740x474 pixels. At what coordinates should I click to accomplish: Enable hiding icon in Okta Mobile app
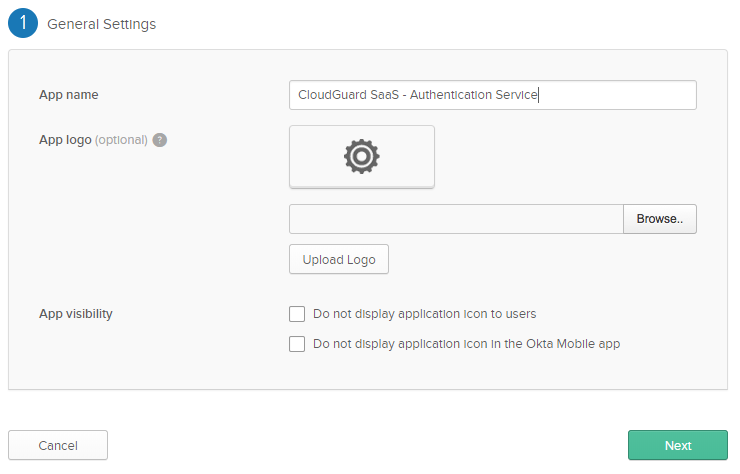point(297,344)
